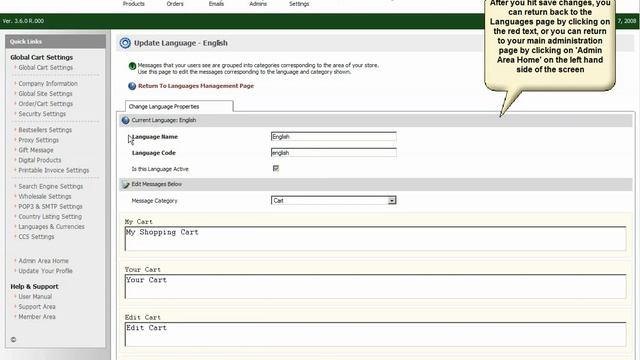The height and width of the screenshot is (360, 640).
Task: Open Update Your Profile link
Action: (45, 271)
